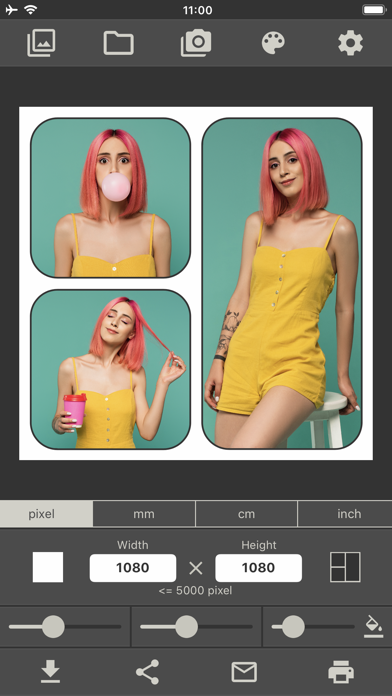The height and width of the screenshot is (696, 392).
Task: Tap the camera capture icon
Action: pyautogui.click(x=196, y=43)
